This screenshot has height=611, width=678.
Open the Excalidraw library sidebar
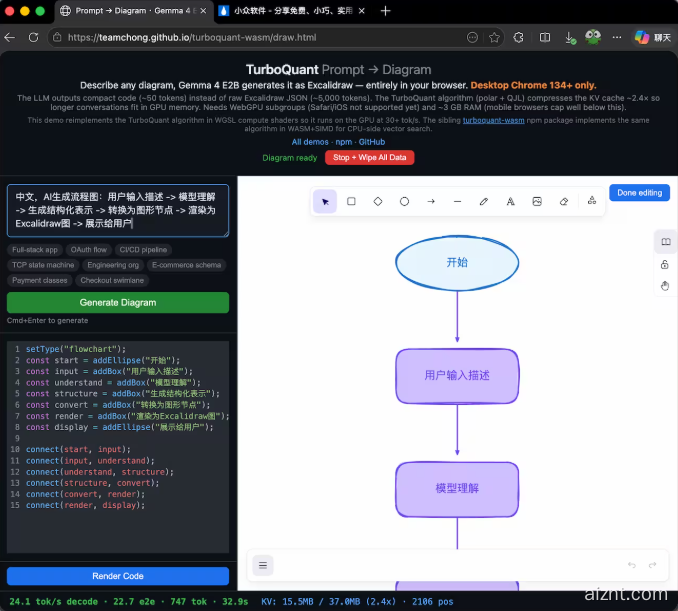point(665,242)
